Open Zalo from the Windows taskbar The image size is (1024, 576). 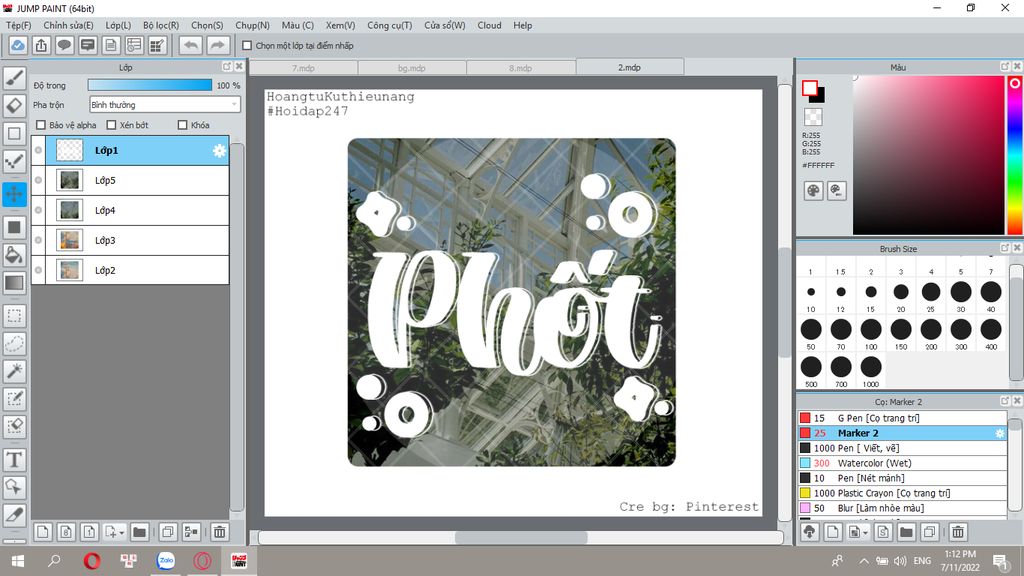pos(166,560)
